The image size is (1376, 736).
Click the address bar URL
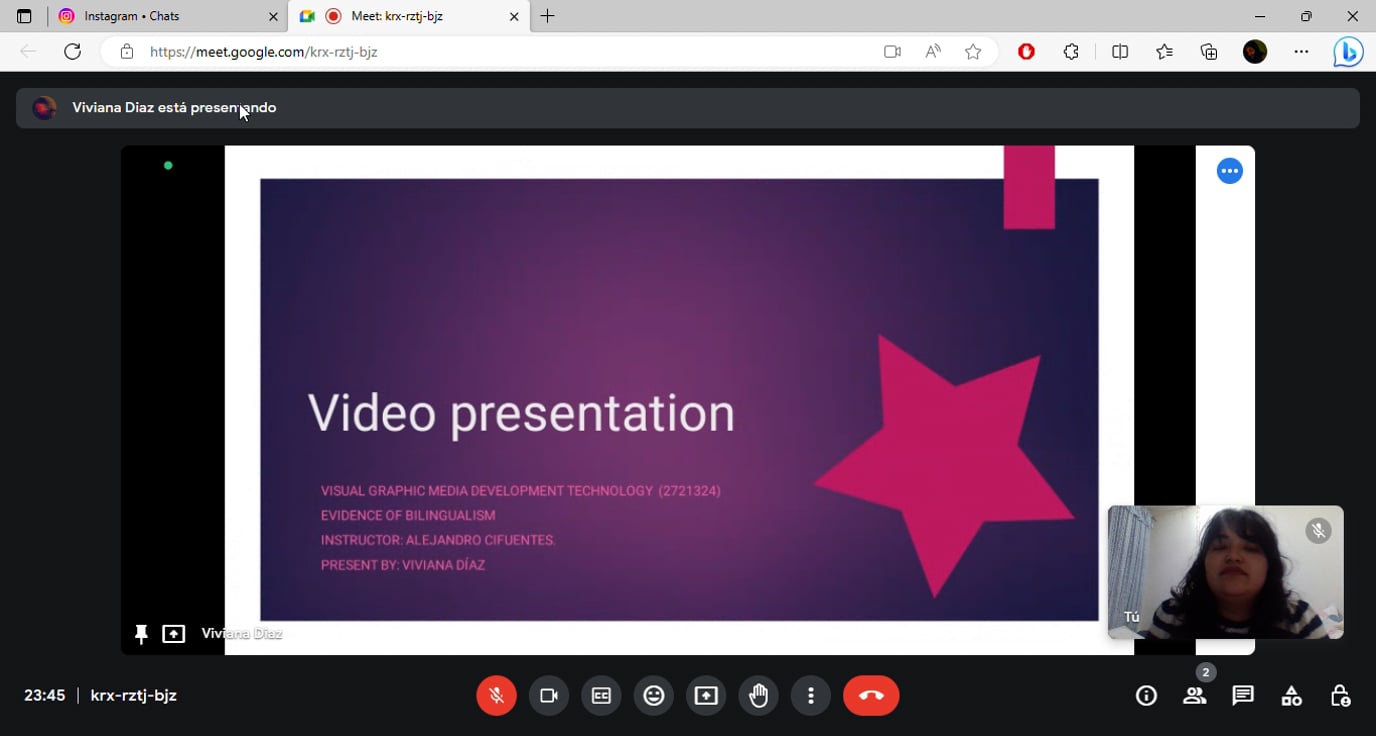pyautogui.click(x=264, y=52)
